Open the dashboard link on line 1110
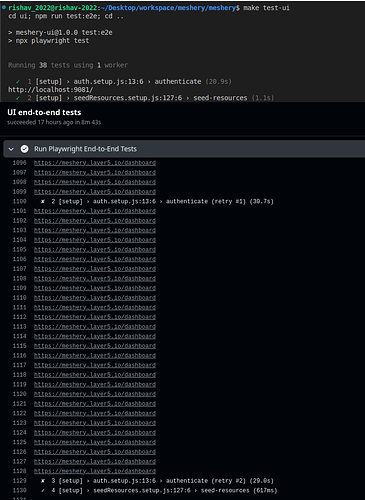 [95, 298]
